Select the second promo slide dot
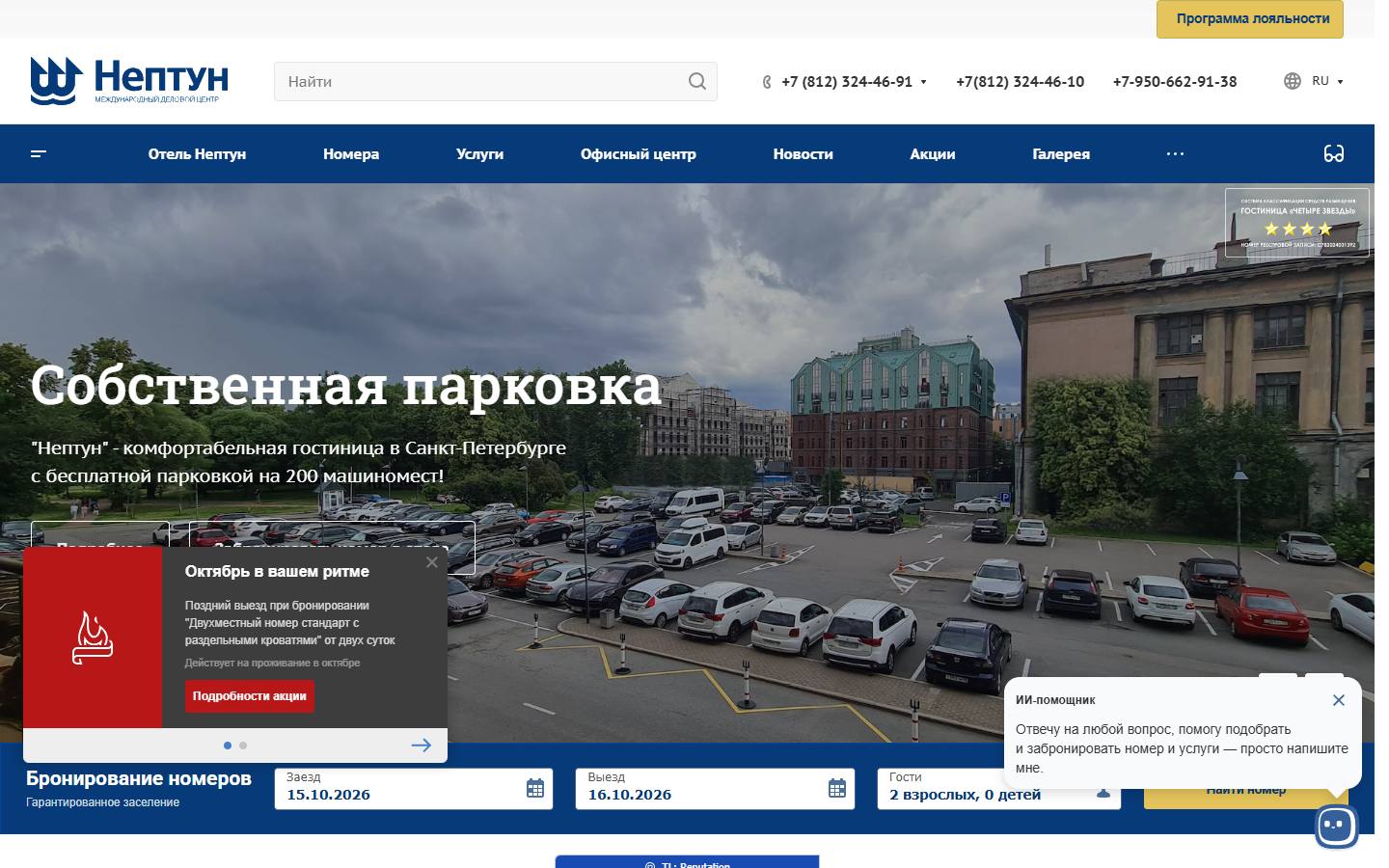 (x=243, y=746)
